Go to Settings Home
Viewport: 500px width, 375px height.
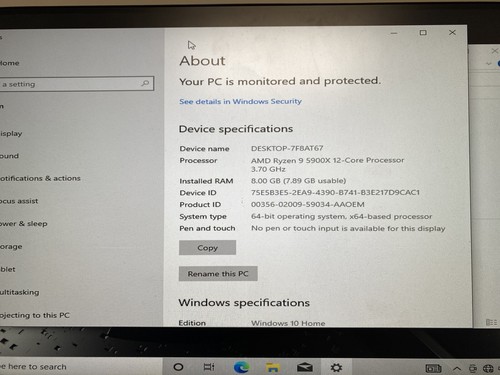tap(9, 63)
